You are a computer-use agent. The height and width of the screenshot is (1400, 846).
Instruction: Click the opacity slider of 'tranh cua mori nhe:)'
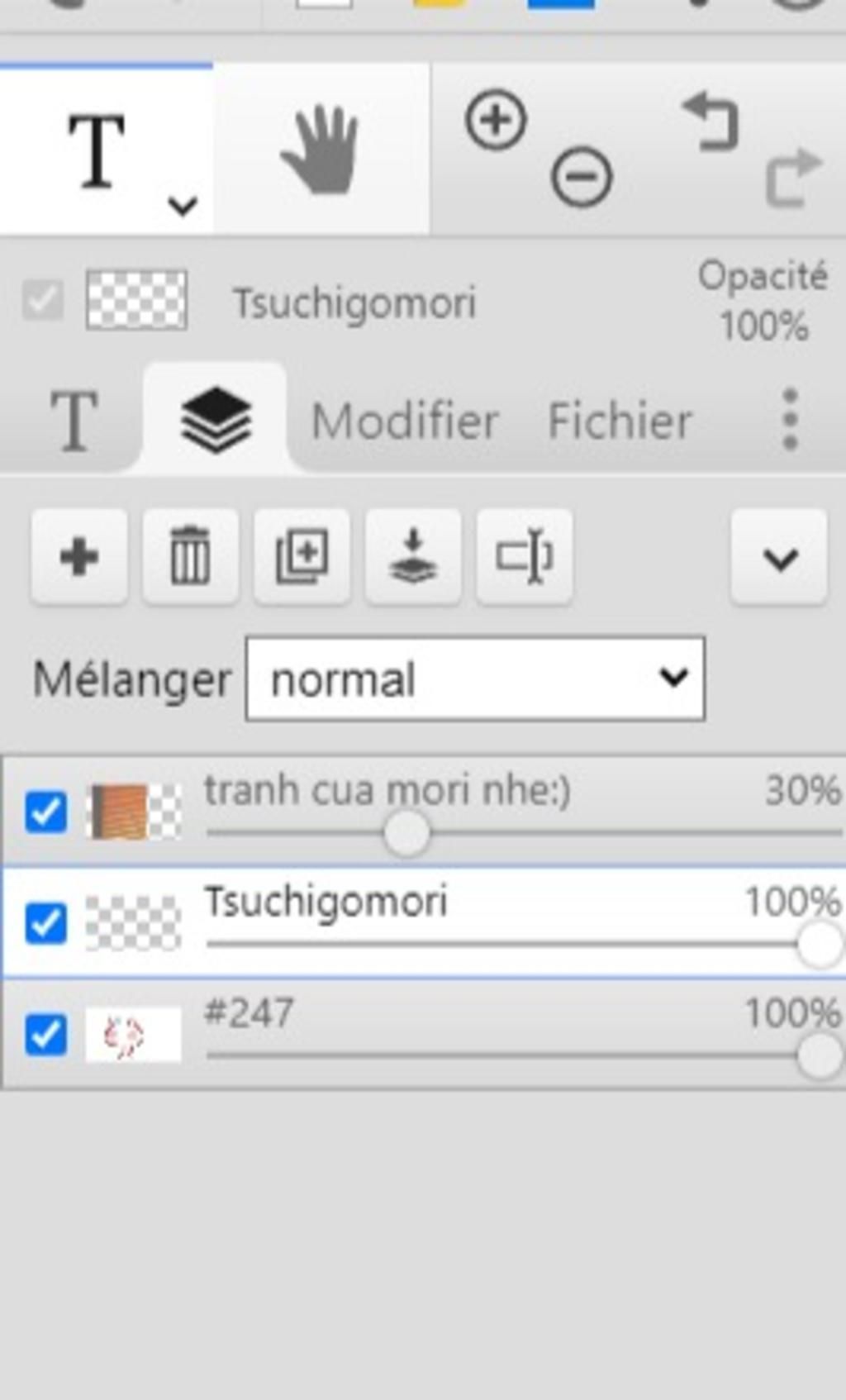tap(406, 833)
